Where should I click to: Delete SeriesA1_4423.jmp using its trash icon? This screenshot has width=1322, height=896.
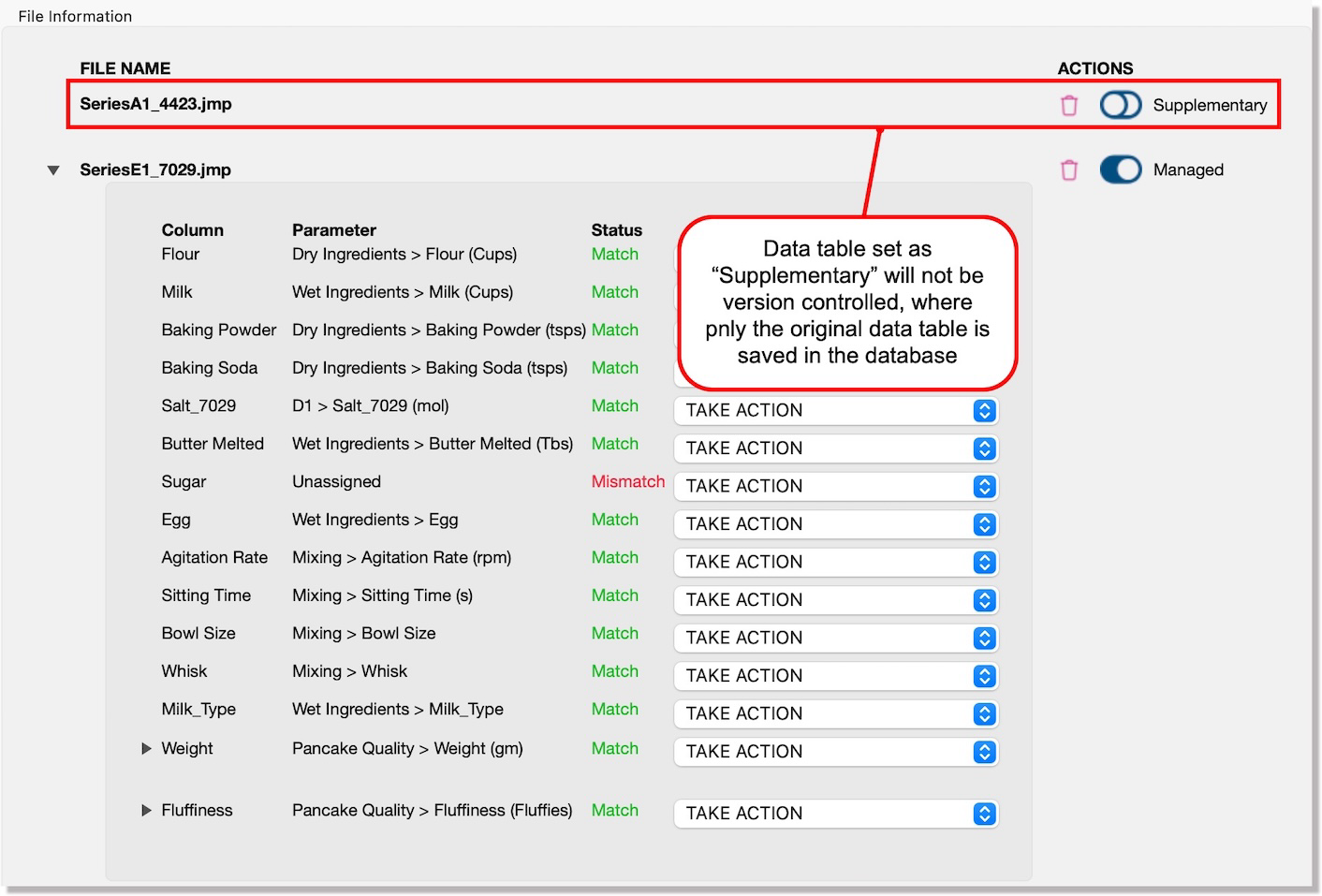point(1068,105)
